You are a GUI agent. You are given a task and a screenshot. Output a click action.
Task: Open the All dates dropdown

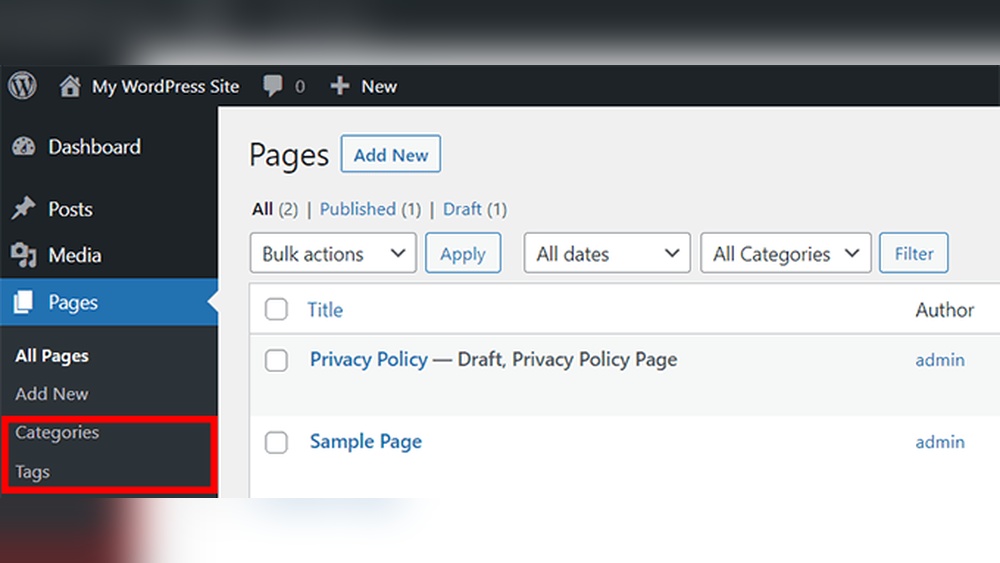607,253
